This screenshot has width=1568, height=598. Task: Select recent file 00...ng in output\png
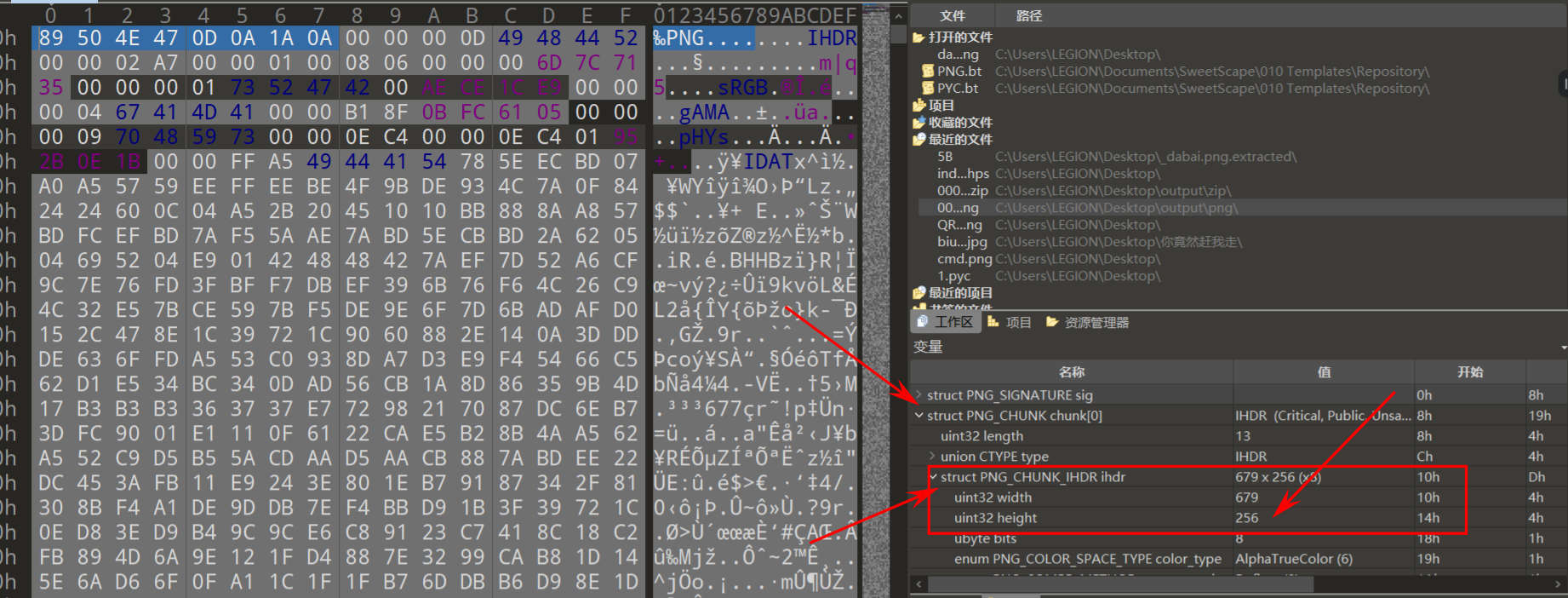click(x=1239, y=208)
